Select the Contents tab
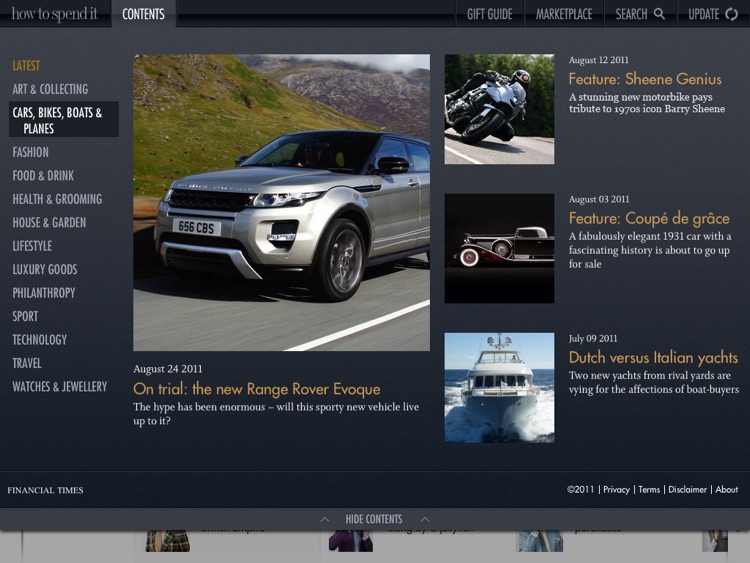 (143, 14)
